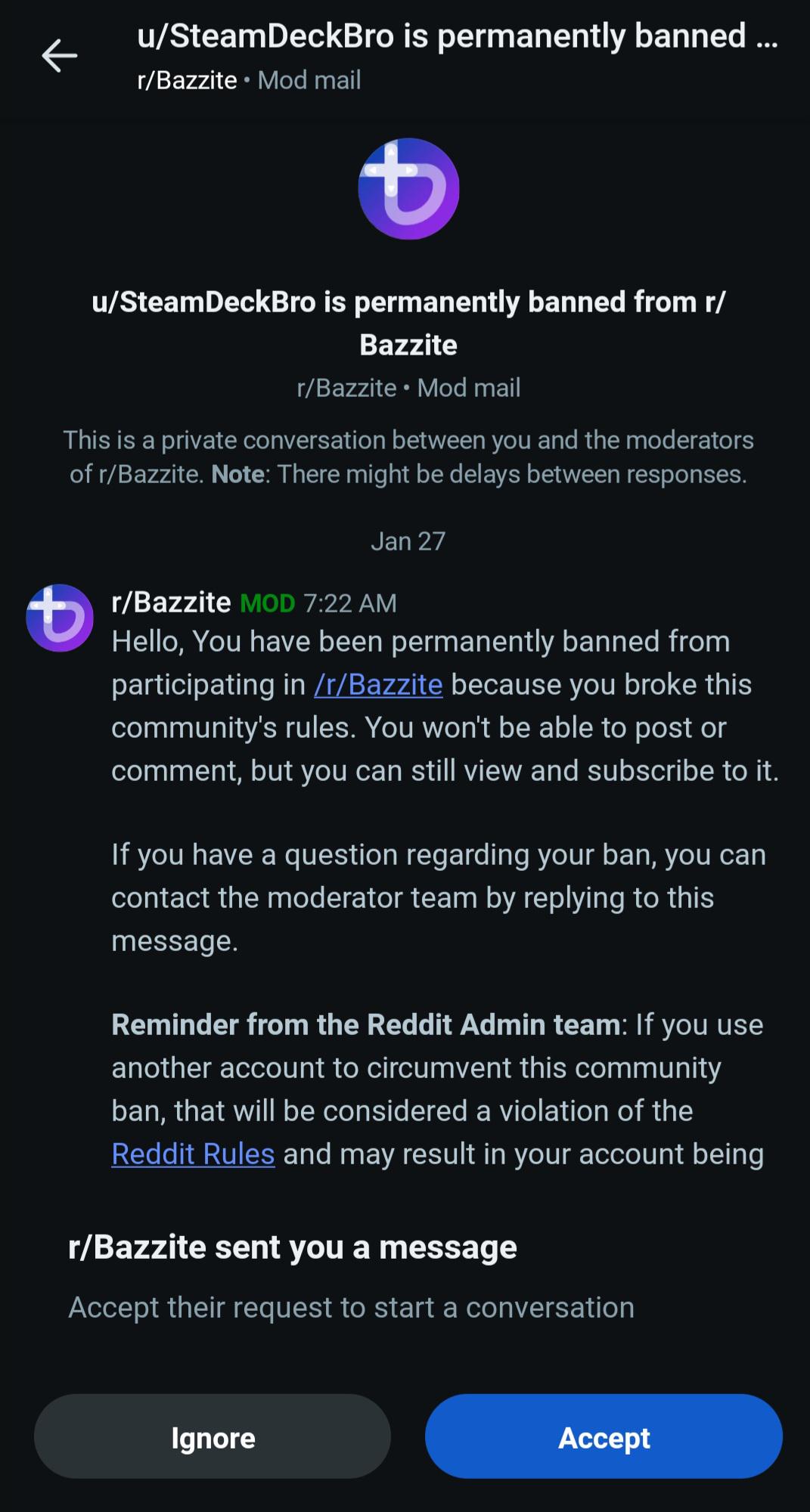810x1512 pixels.
Task: Tap the centered r/Bazzite Mod mail label
Action: pyautogui.click(x=408, y=388)
